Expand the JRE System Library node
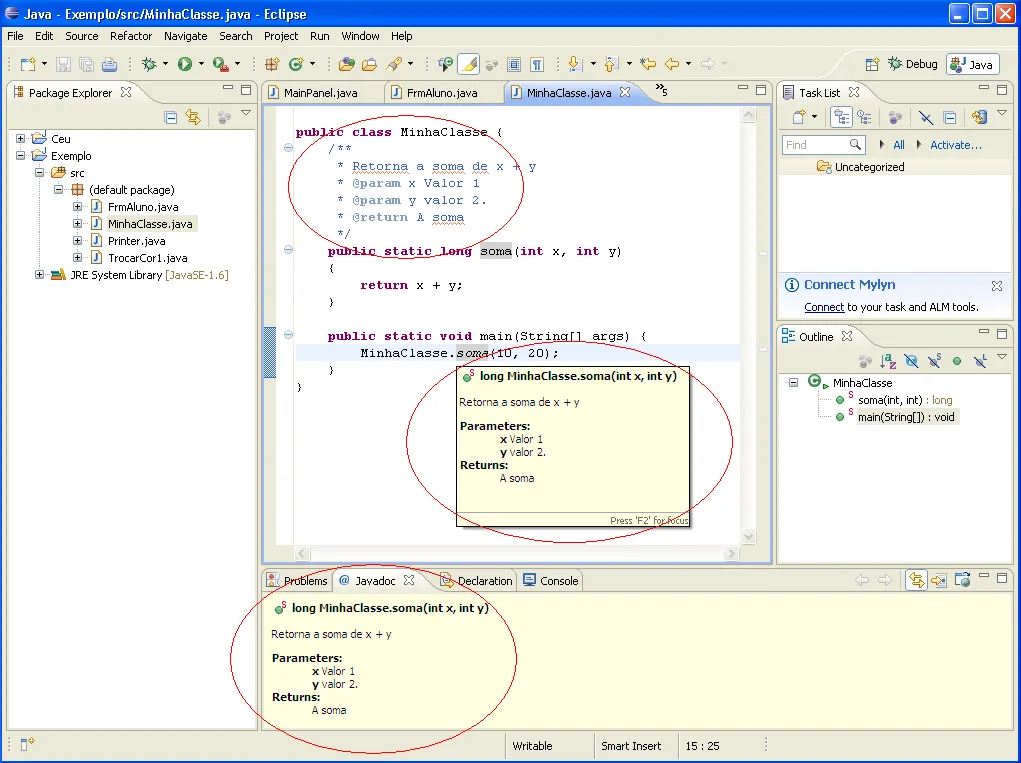This screenshot has height=763, width=1021. point(39,275)
